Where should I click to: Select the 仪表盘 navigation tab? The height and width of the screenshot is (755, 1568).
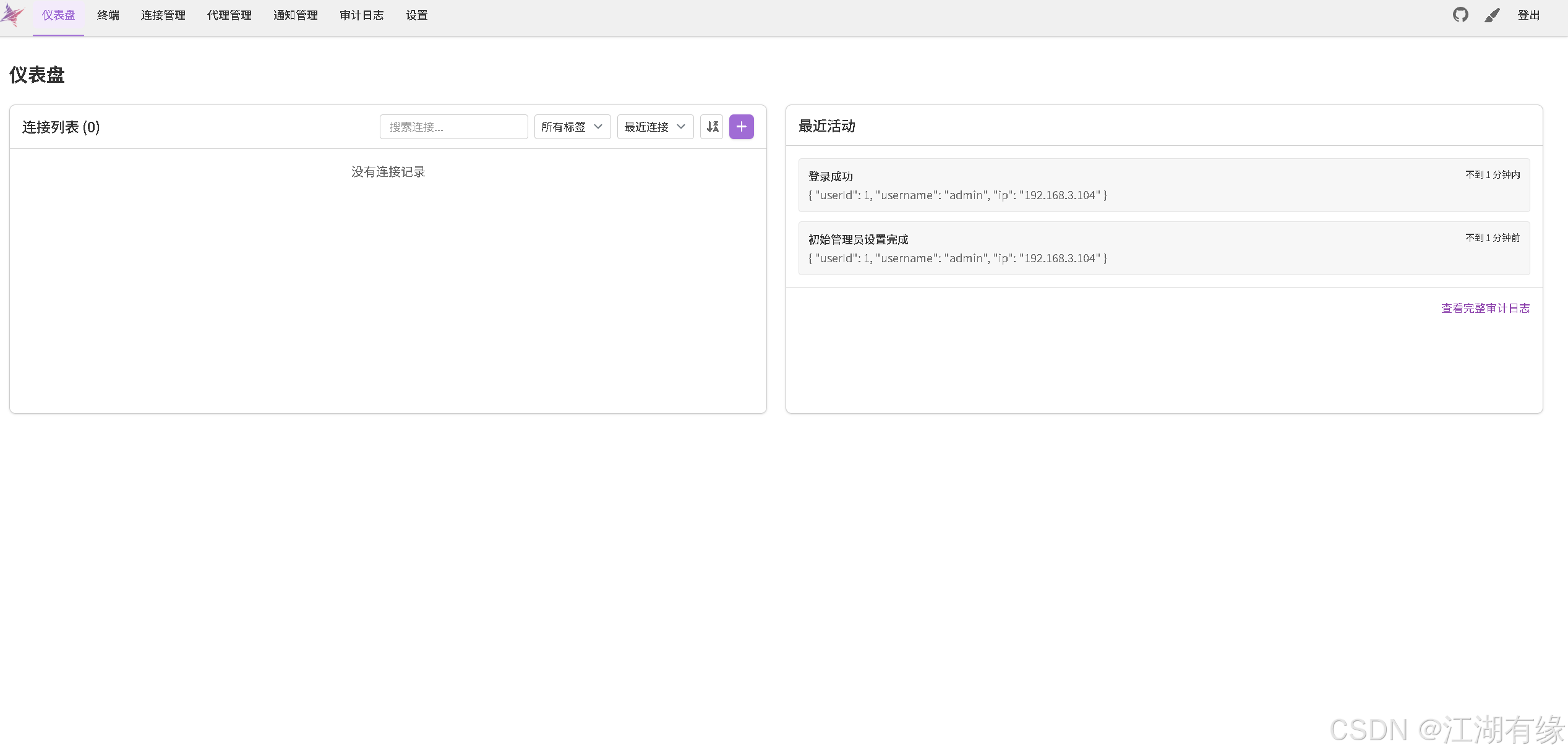[58, 15]
